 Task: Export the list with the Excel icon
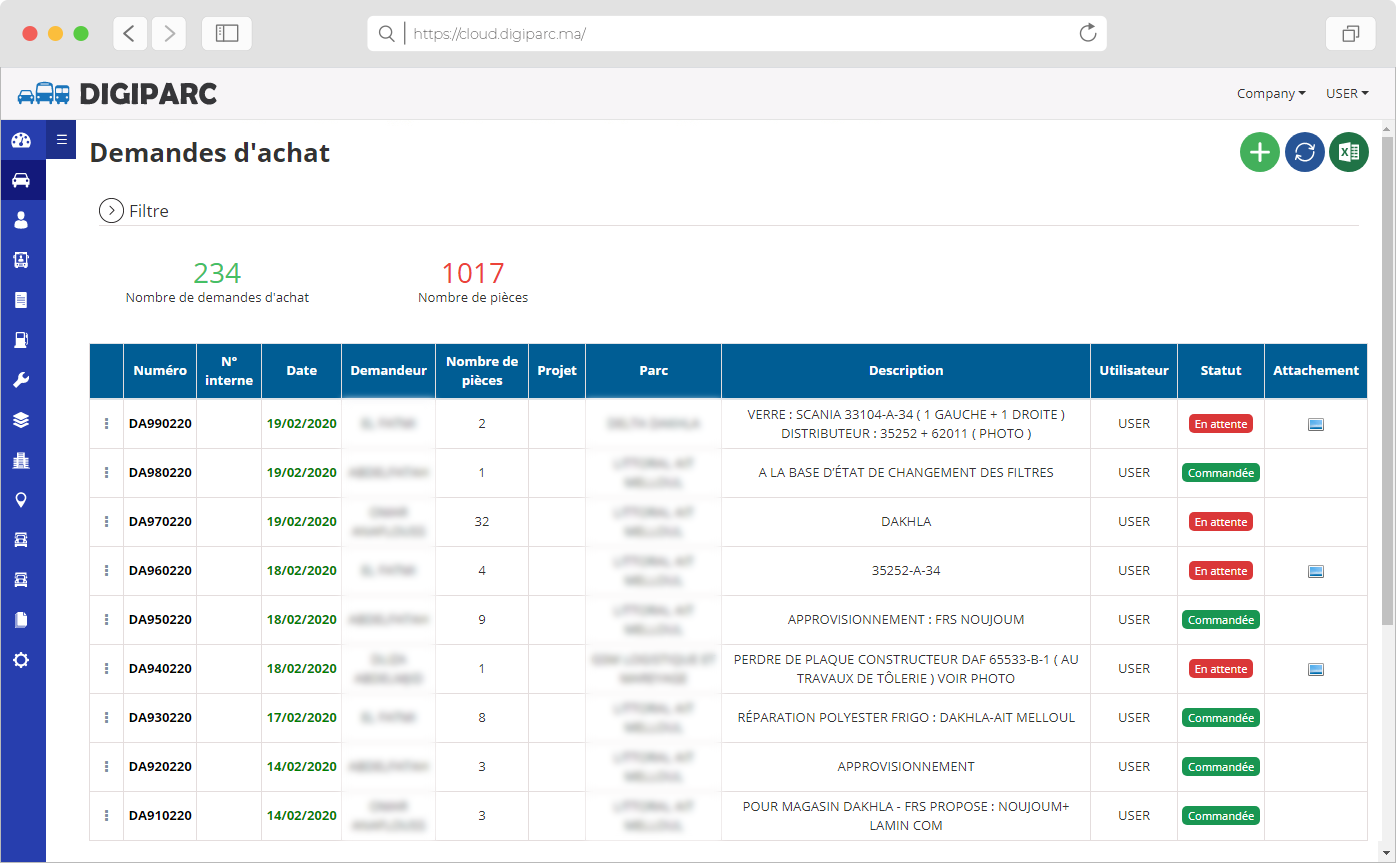click(x=1348, y=152)
